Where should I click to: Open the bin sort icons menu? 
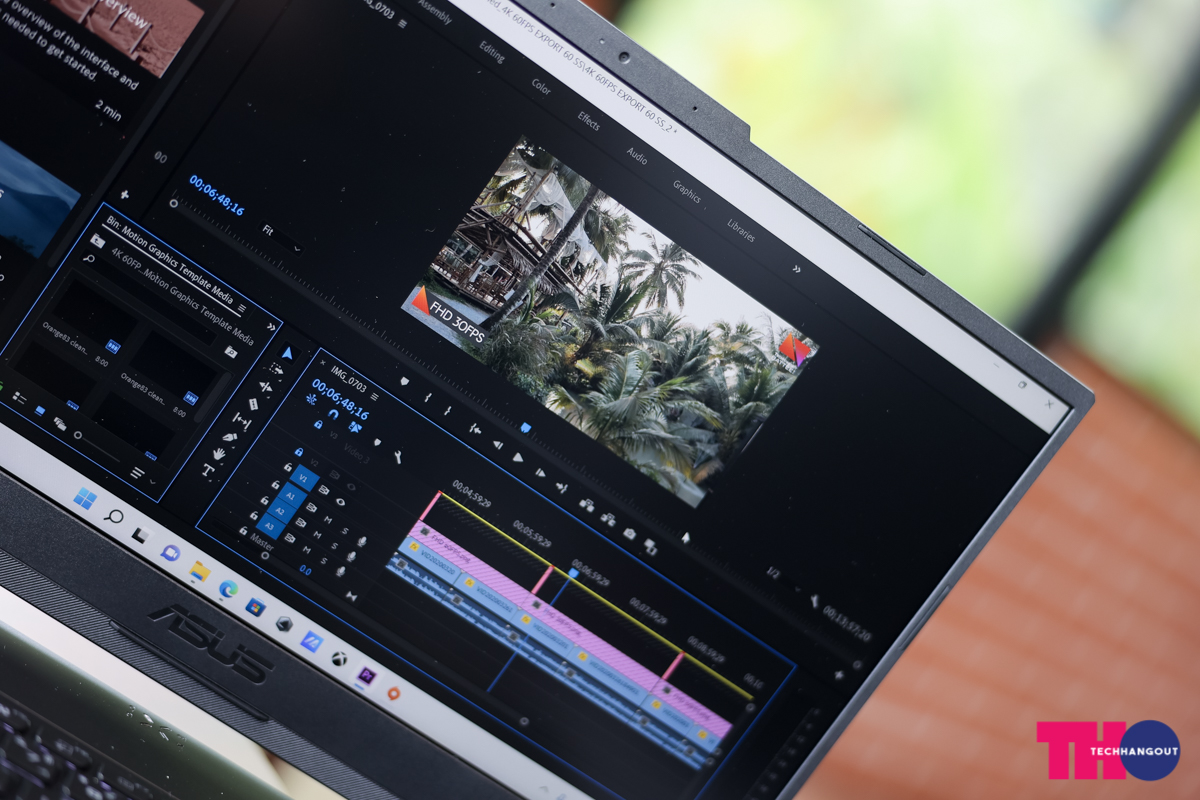tap(137, 472)
